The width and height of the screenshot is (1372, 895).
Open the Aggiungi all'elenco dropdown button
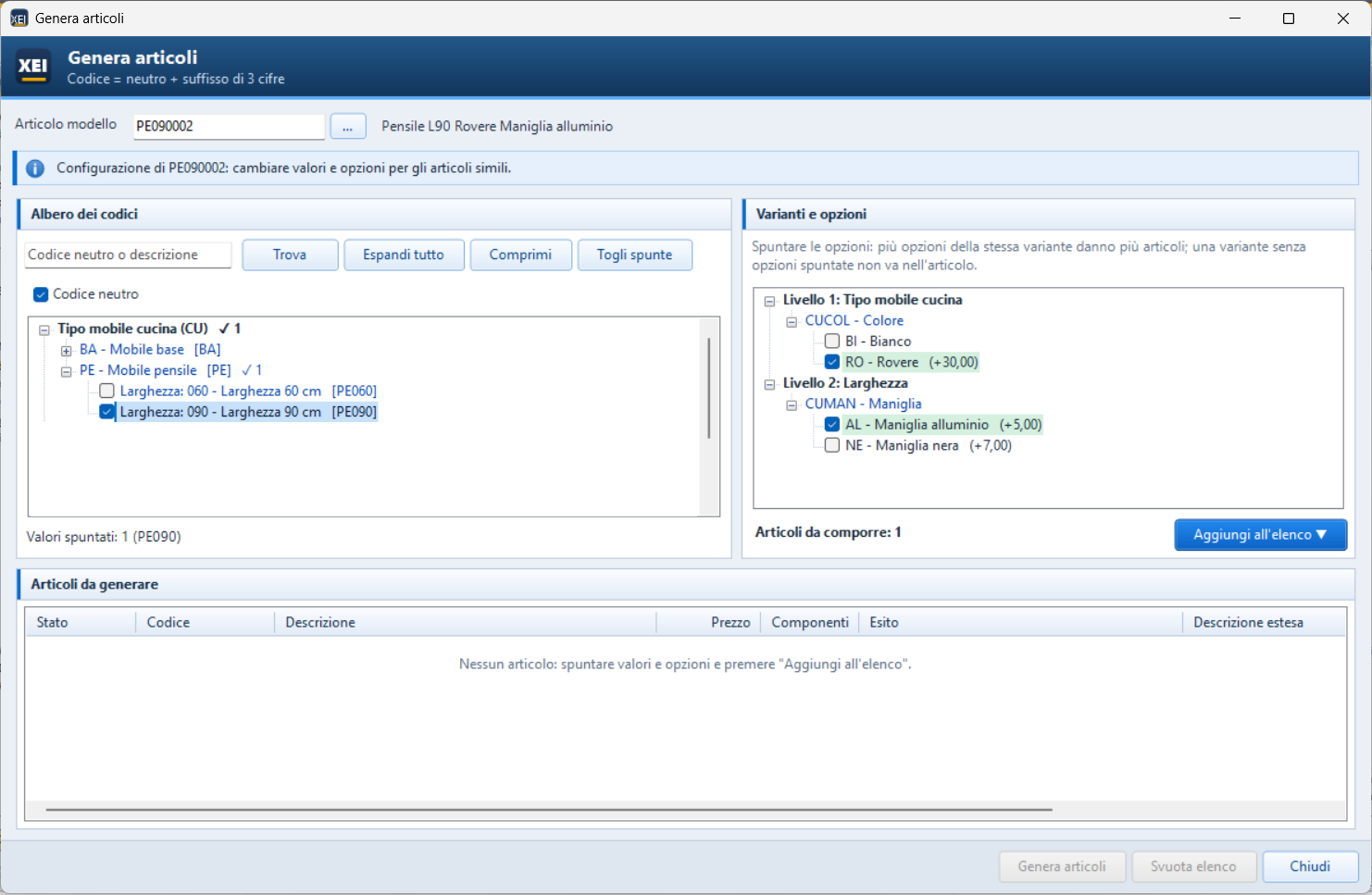point(1260,535)
